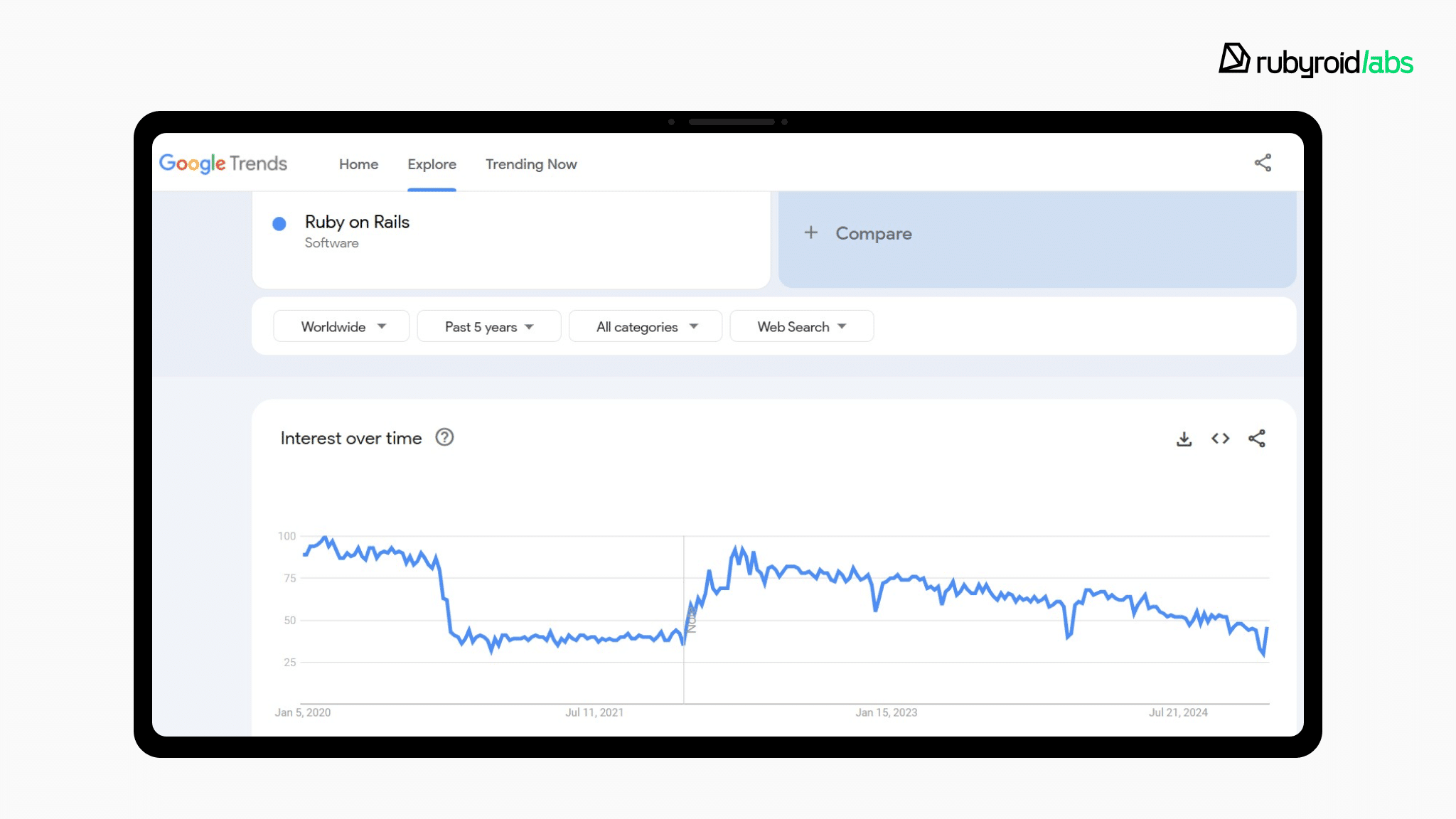Open the chart's embed code icon
The image size is (1456, 819).
coord(1220,439)
